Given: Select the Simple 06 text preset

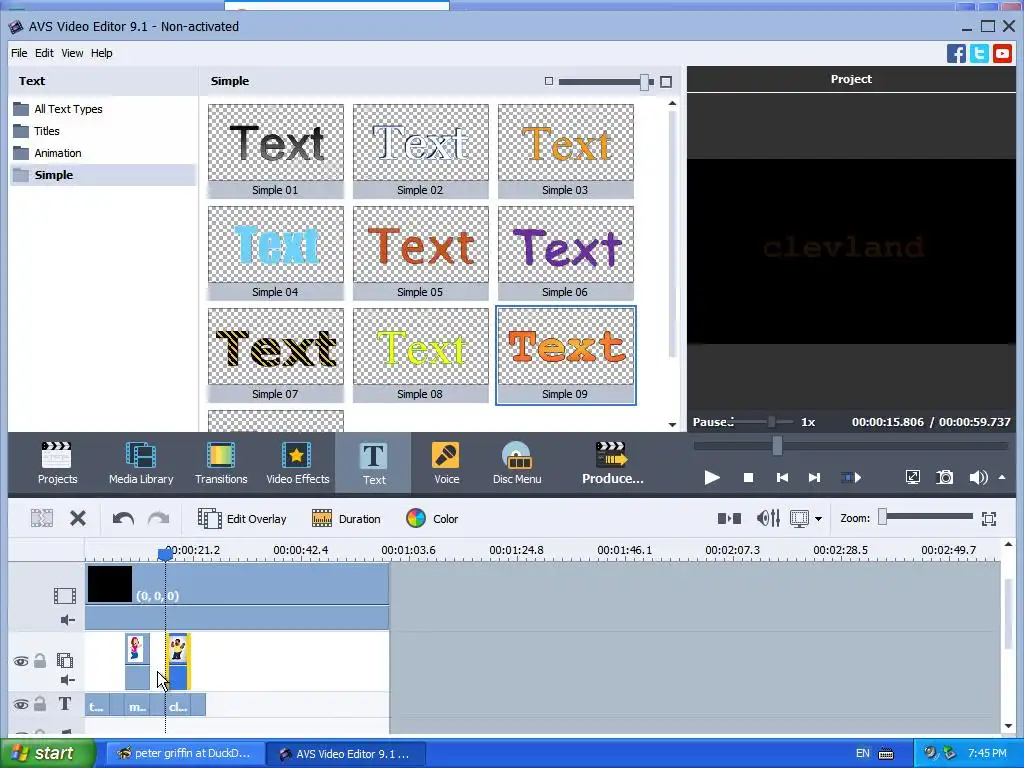Looking at the screenshot, I should click(x=566, y=253).
